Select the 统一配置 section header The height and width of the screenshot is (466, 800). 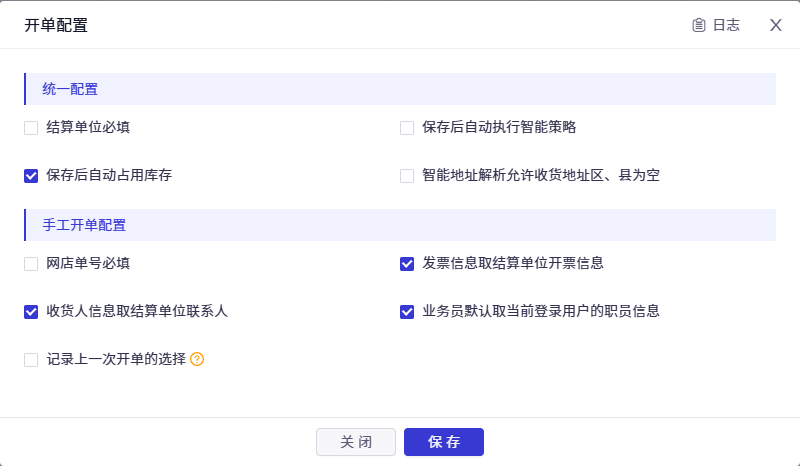point(400,89)
